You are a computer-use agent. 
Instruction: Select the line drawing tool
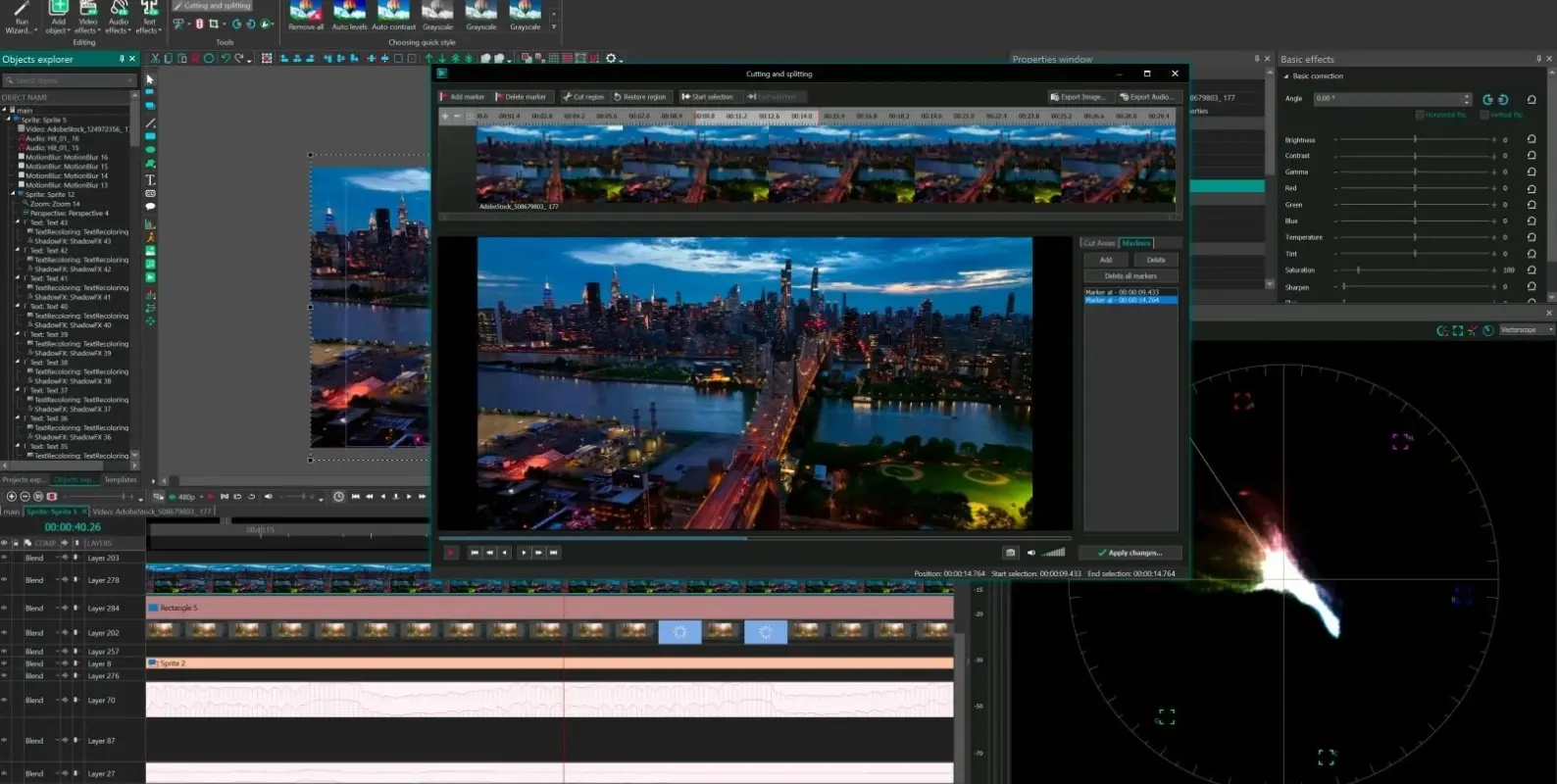[150, 123]
